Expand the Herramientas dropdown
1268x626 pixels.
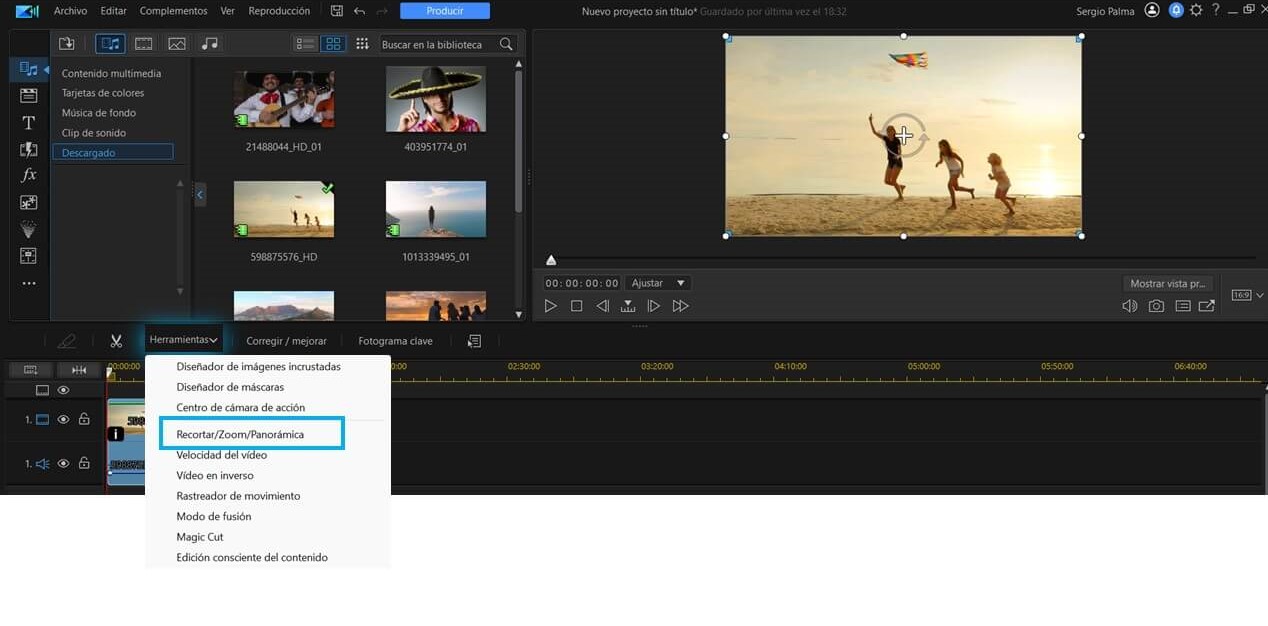[x=183, y=340]
